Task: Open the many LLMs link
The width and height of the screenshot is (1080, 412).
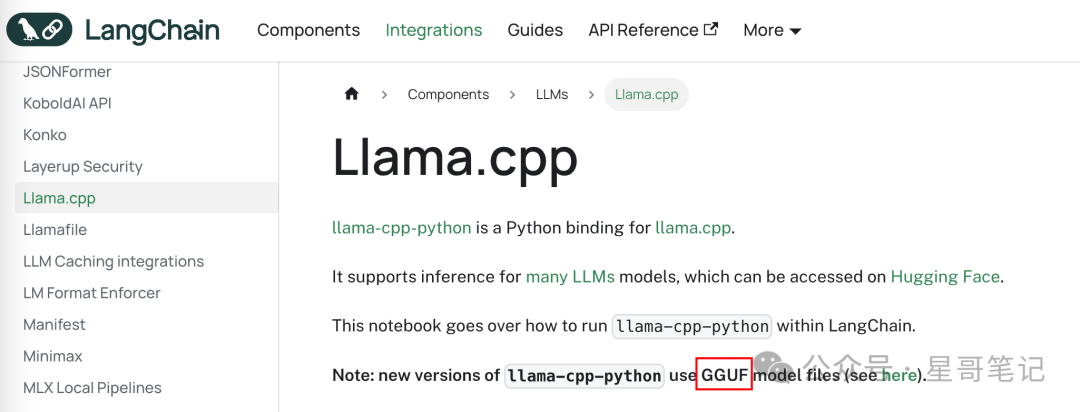Action: coord(571,277)
